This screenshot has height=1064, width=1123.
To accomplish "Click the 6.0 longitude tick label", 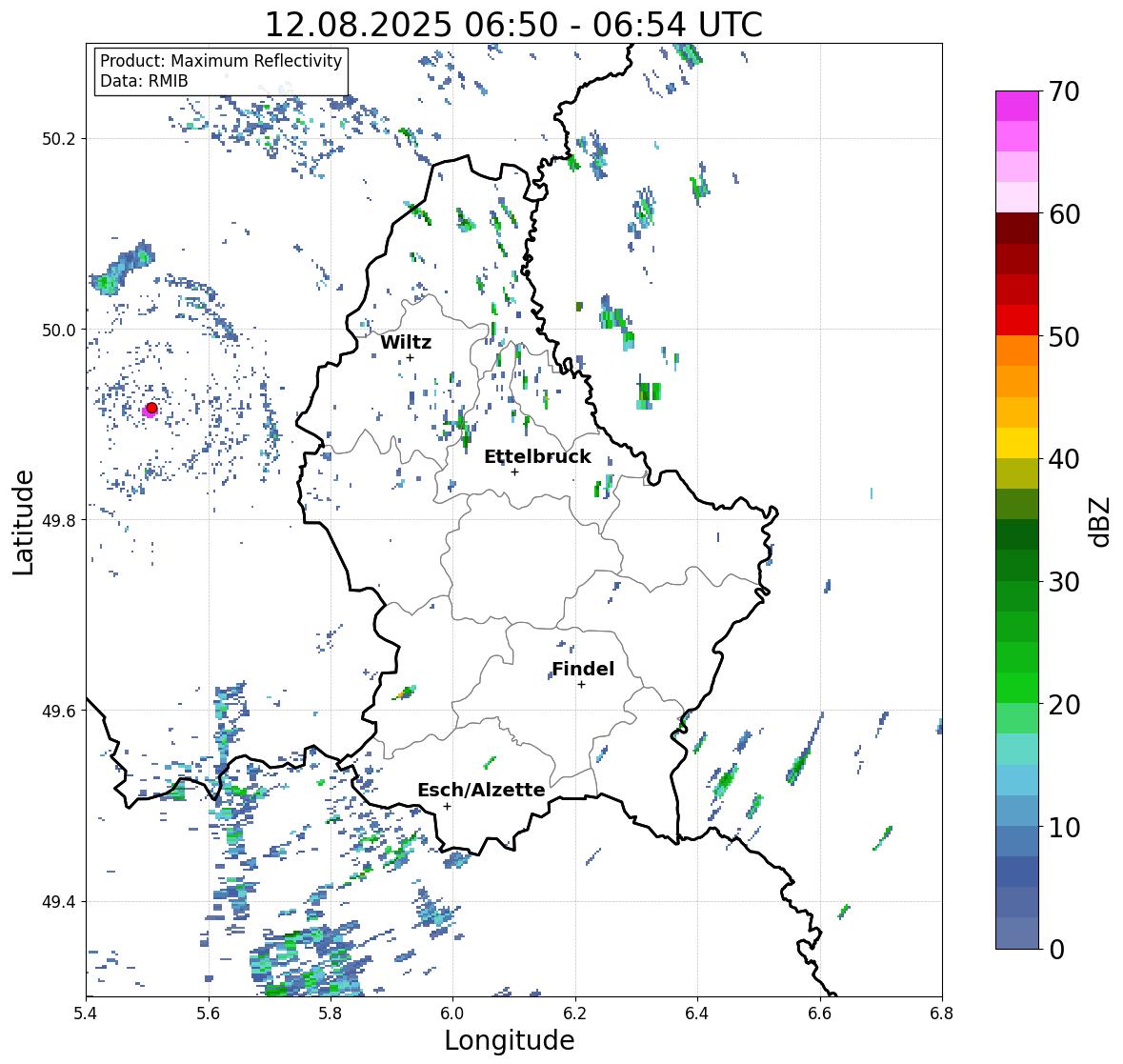I will point(452,1014).
